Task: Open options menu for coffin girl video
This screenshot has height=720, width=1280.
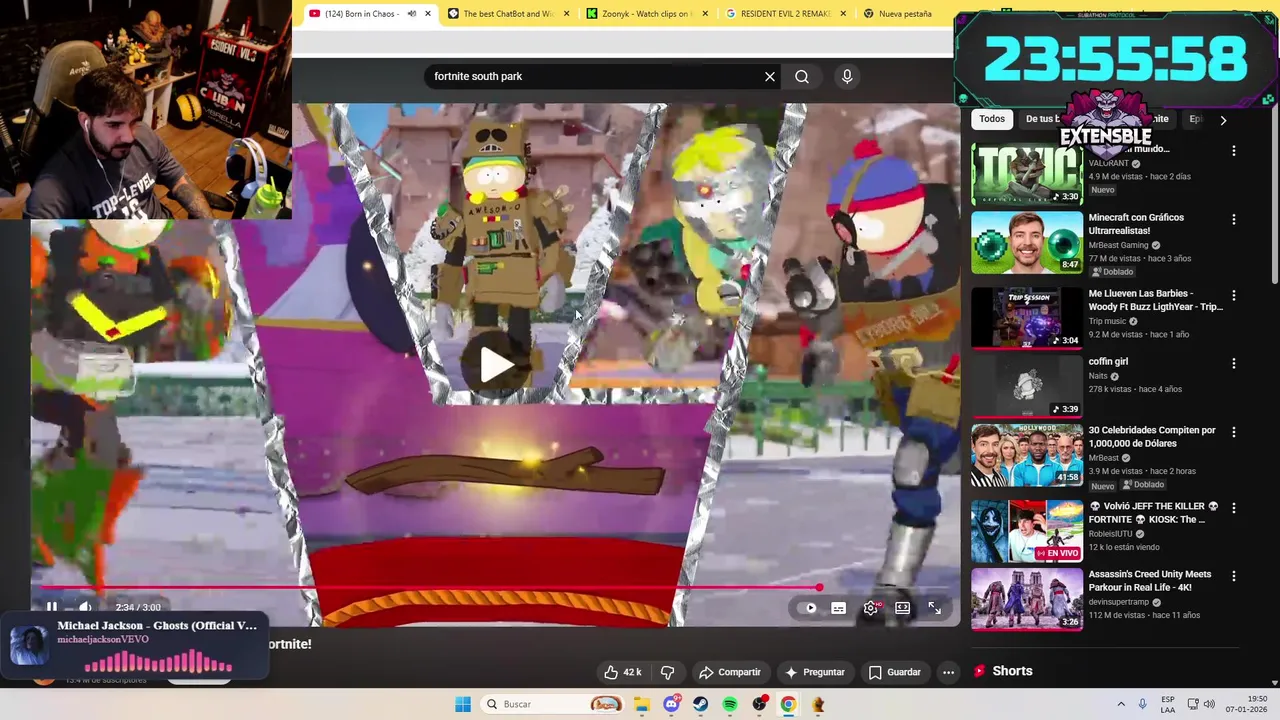Action: tap(1233, 364)
